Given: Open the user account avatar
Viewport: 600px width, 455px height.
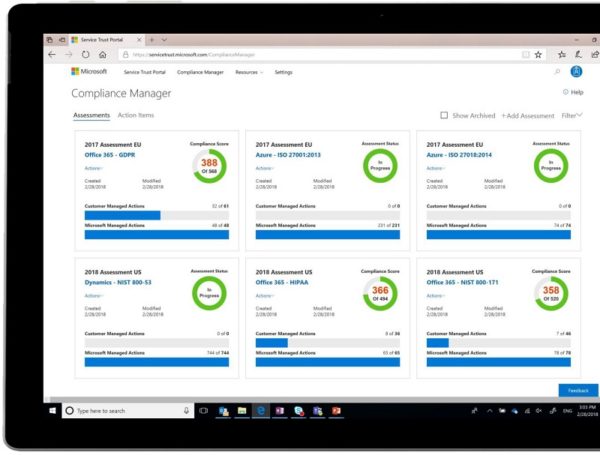Looking at the screenshot, I should pos(576,72).
